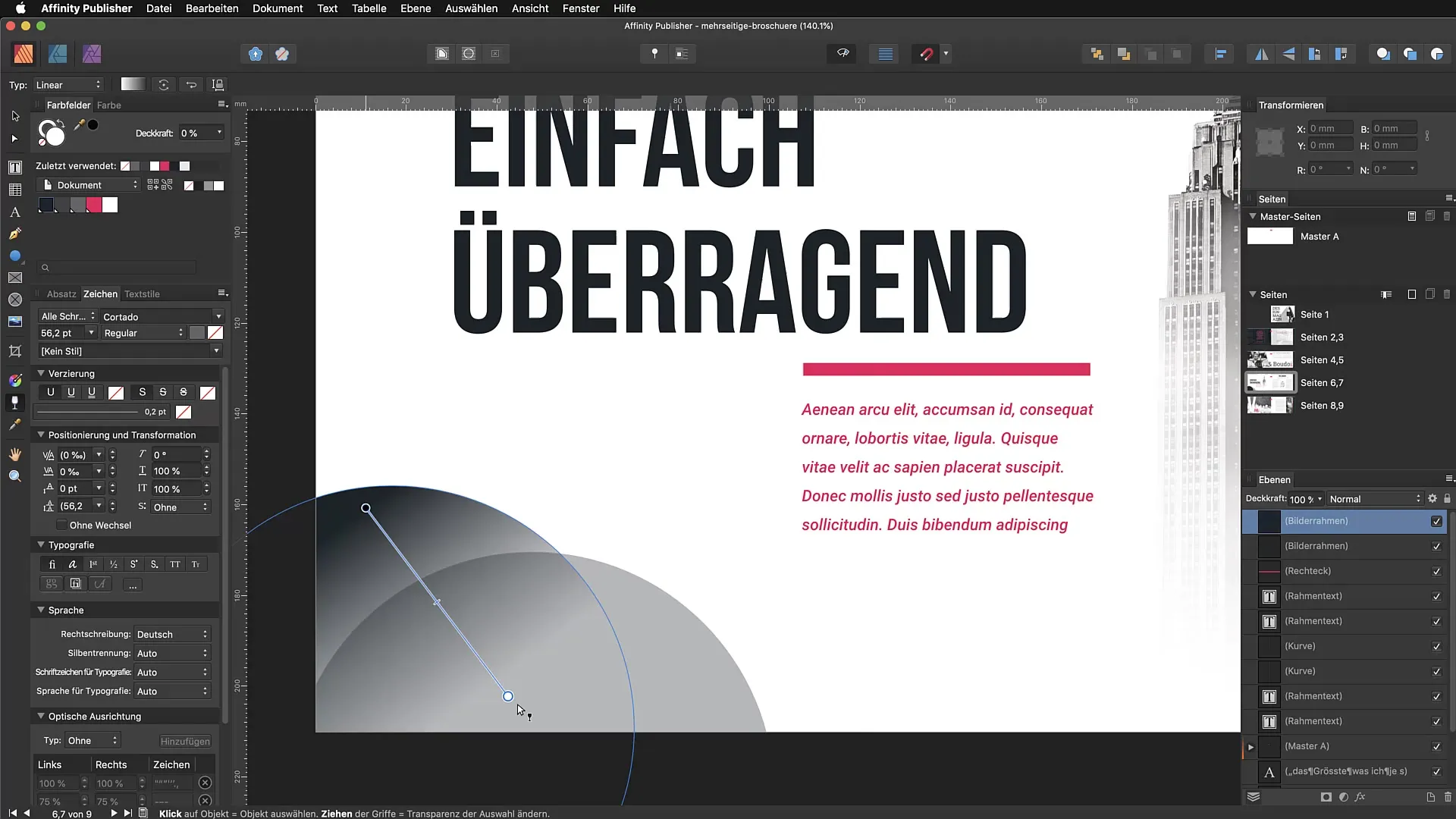Select the Pen tool

[15, 234]
